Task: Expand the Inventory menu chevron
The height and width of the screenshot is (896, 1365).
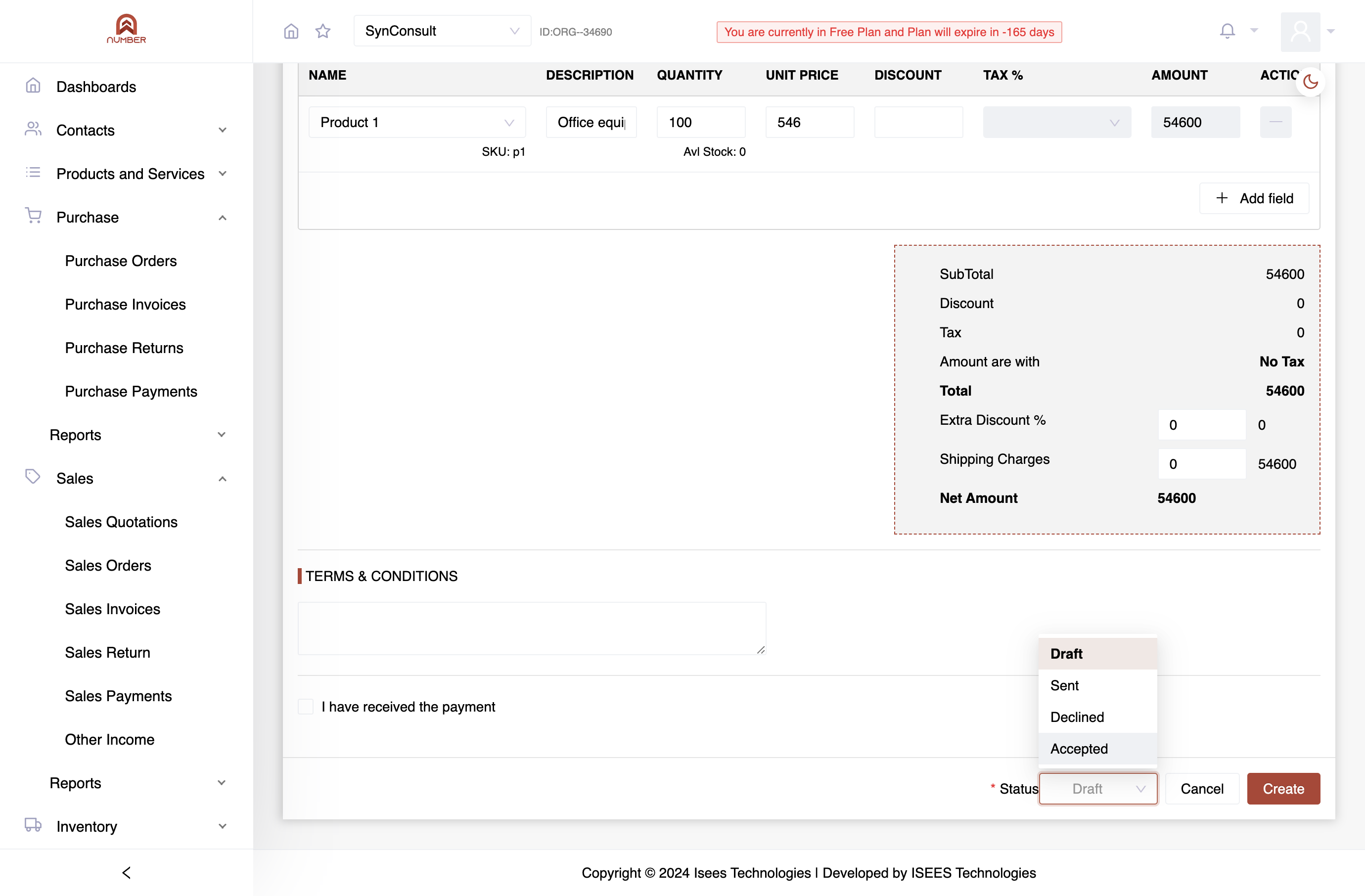Action: coord(223,826)
